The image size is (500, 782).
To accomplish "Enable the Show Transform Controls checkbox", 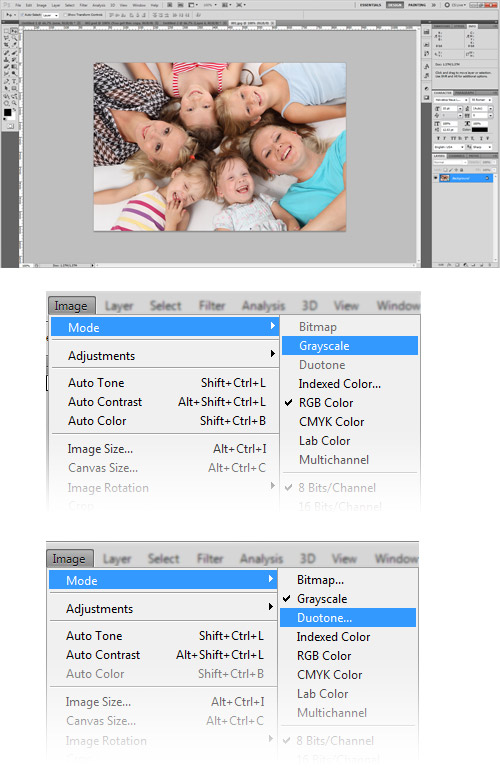I will 65,15.
